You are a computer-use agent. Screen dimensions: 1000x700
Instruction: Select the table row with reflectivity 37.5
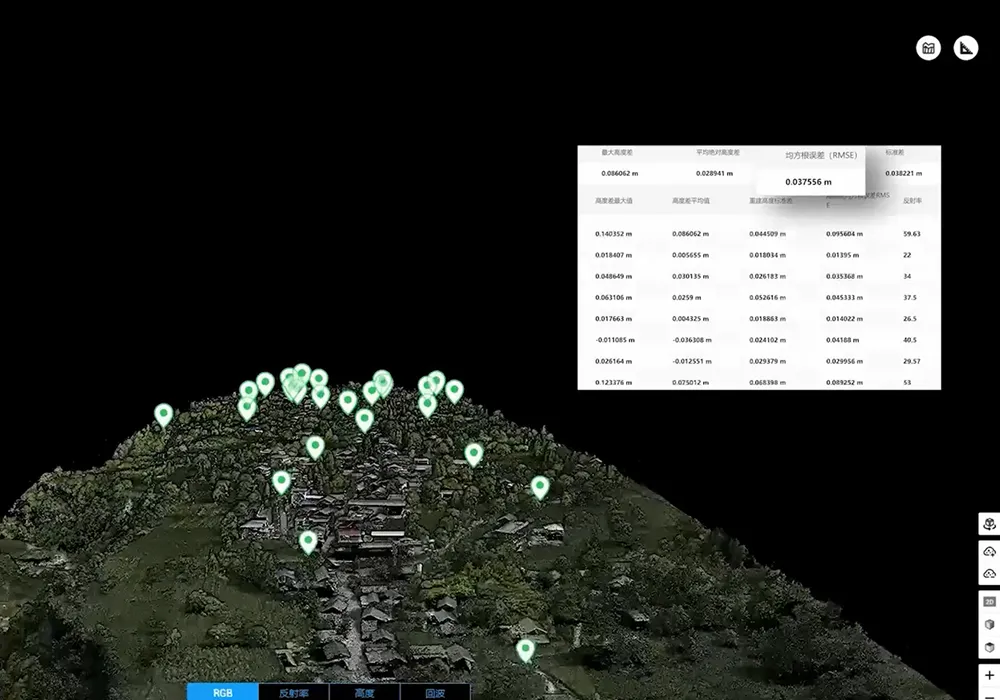pyautogui.click(x=758, y=297)
